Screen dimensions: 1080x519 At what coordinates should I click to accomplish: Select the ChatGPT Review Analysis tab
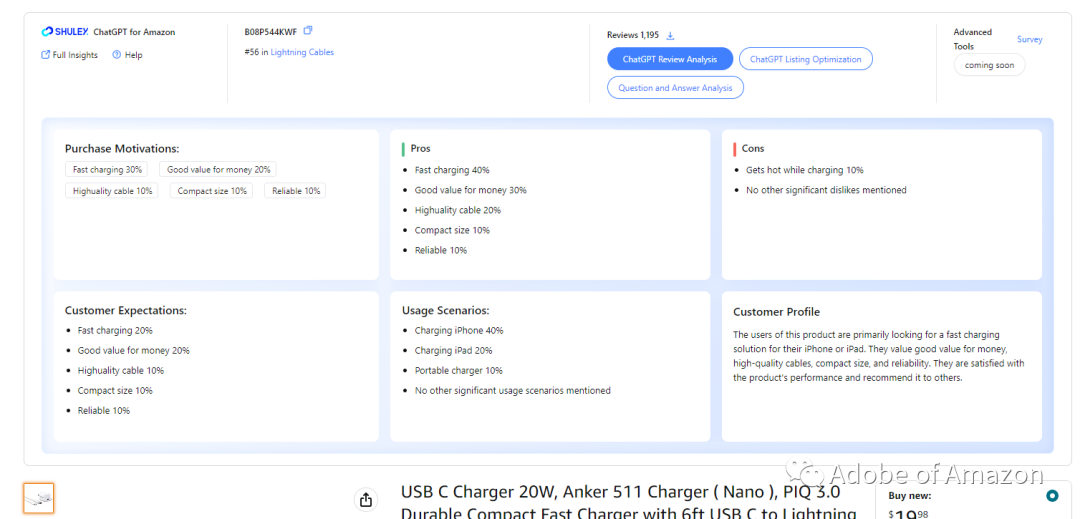click(x=669, y=59)
